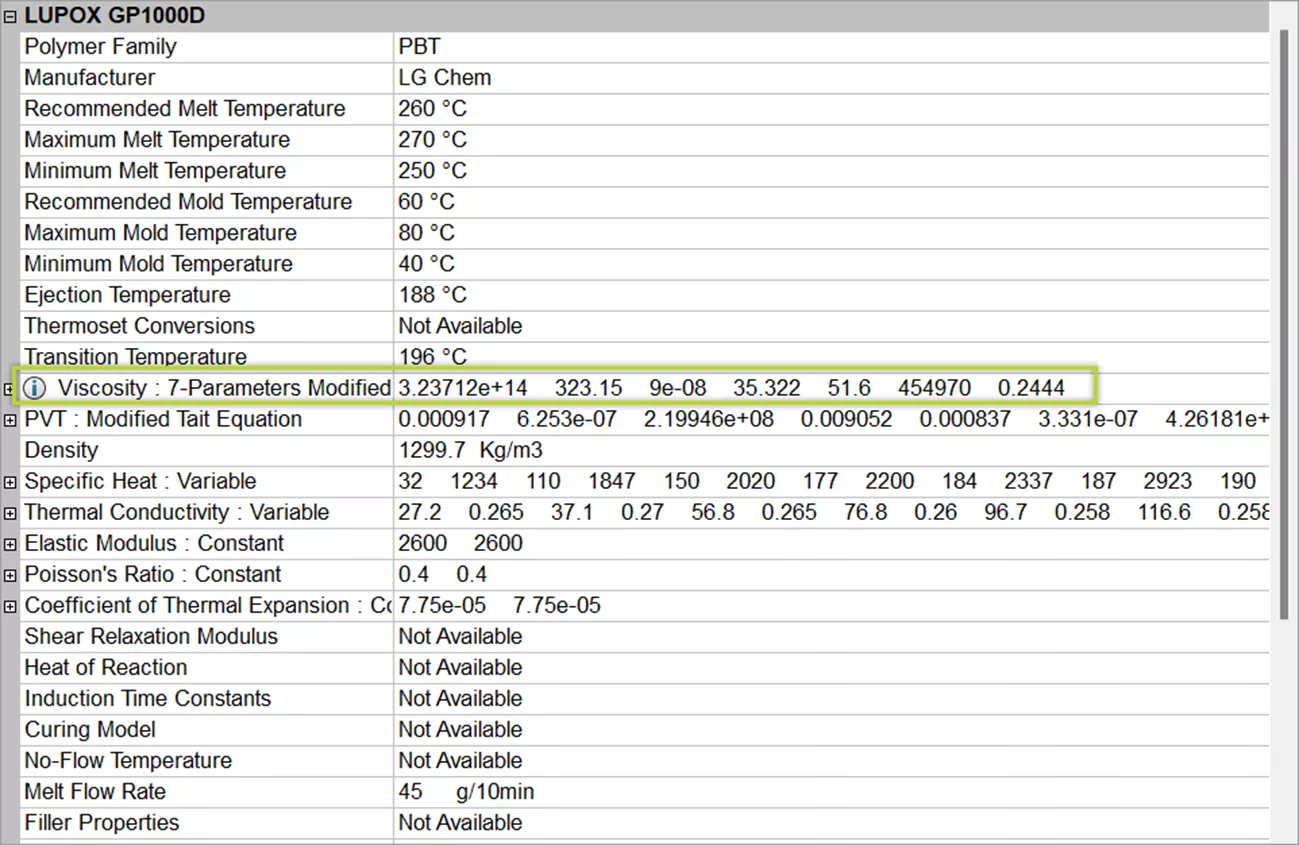
Task: Select the Density label
Action: pyautogui.click(x=61, y=450)
